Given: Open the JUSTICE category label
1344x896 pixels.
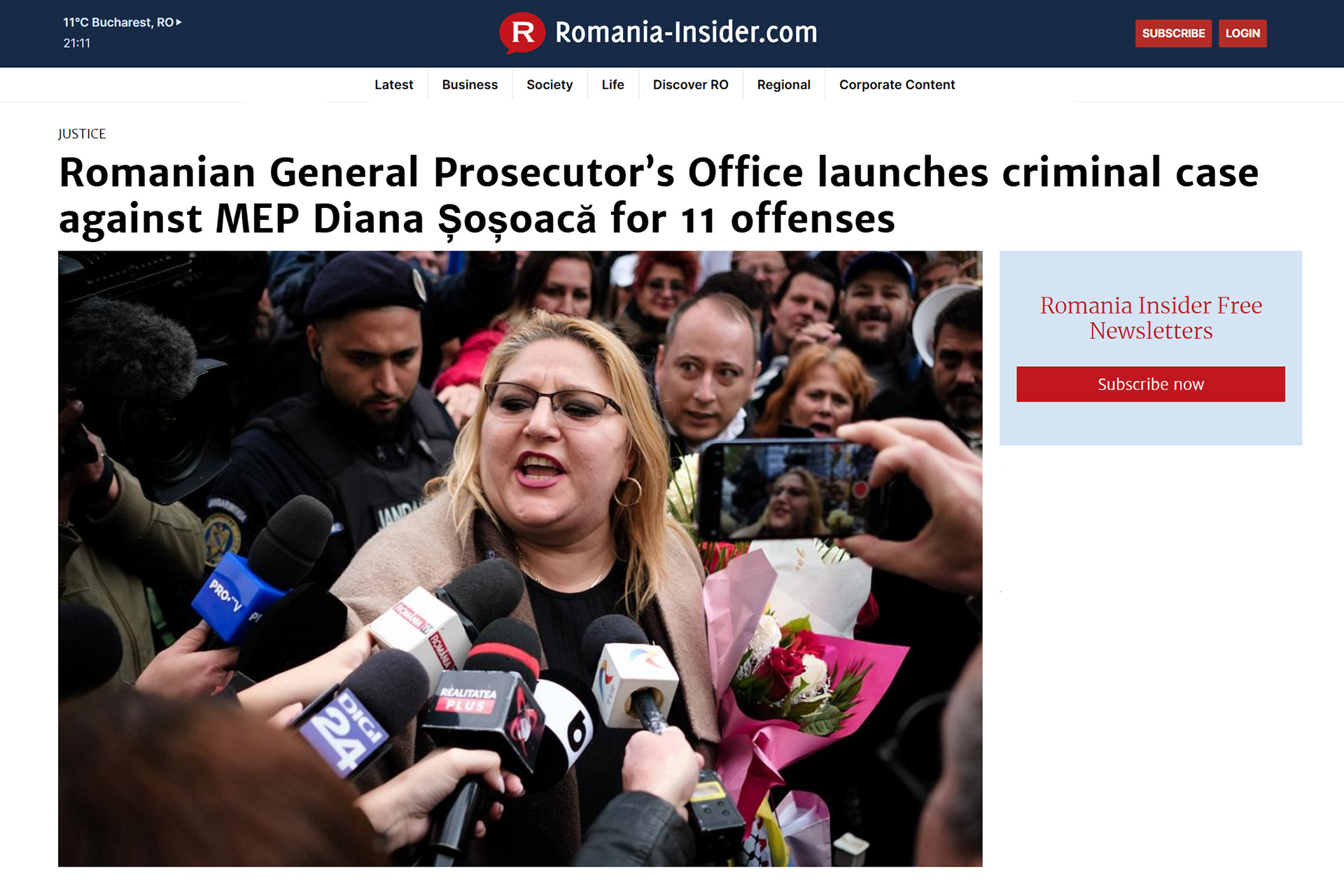Looking at the screenshot, I should point(82,134).
